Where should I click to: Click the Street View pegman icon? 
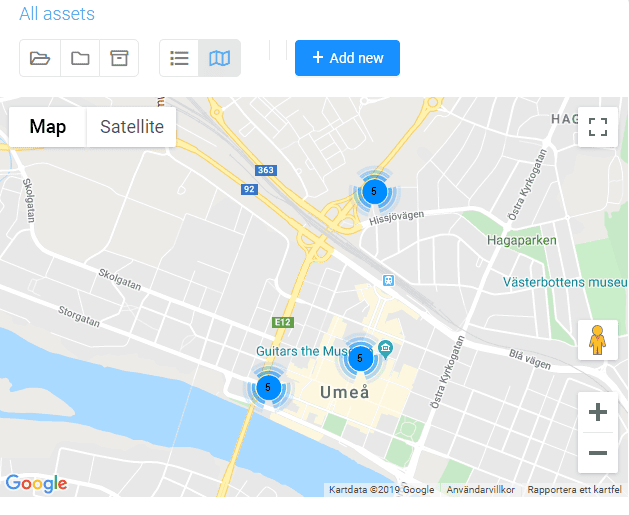click(x=598, y=341)
